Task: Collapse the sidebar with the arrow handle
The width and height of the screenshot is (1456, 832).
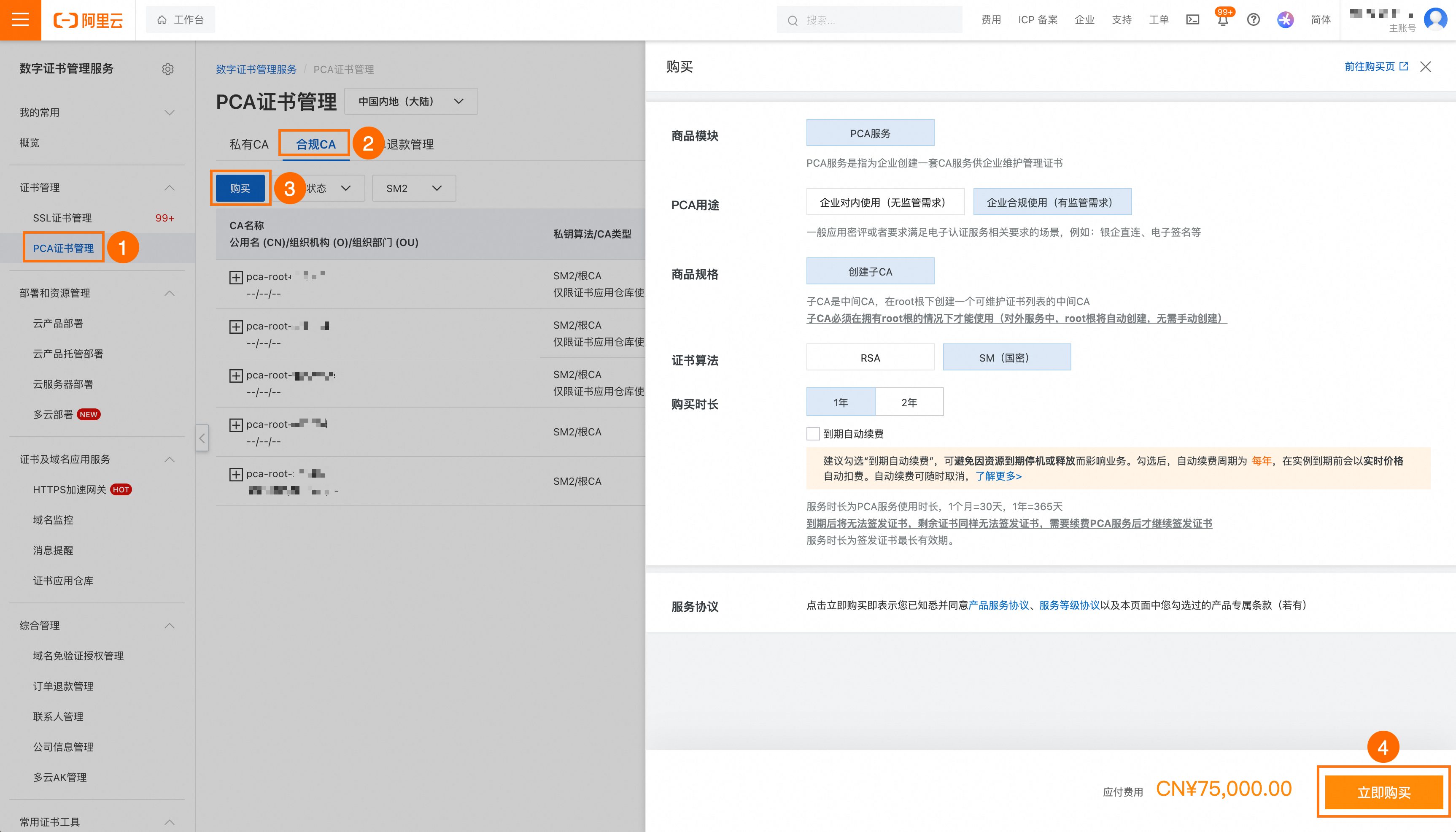Action: (x=202, y=438)
